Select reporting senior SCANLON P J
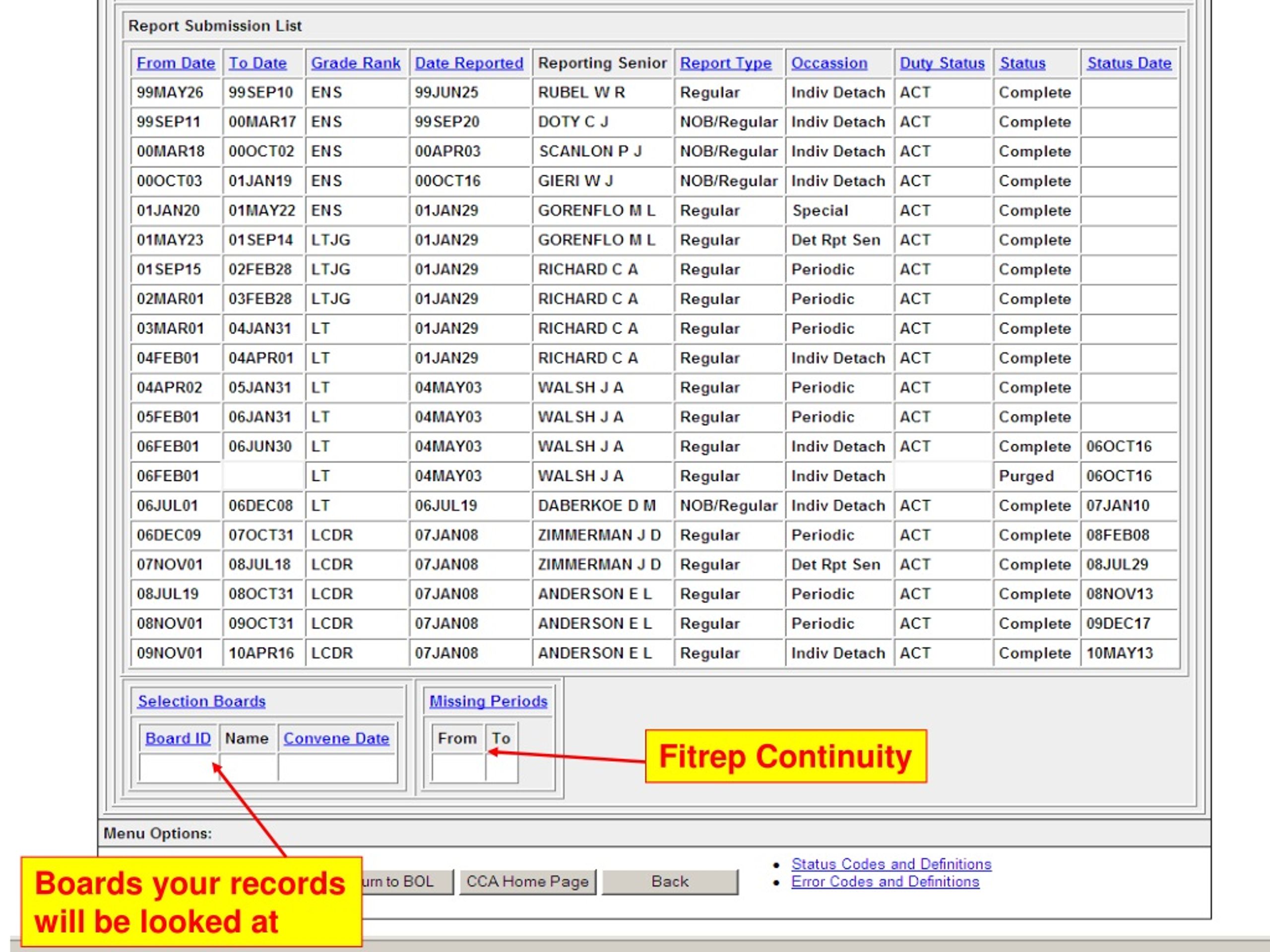The image size is (1270, 952). tap(602, 152)
